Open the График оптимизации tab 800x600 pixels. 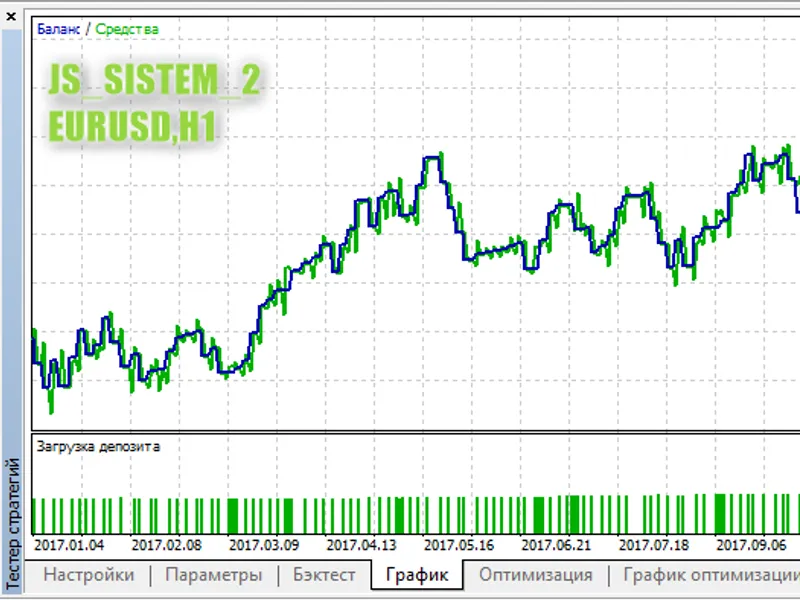point(711,575)
